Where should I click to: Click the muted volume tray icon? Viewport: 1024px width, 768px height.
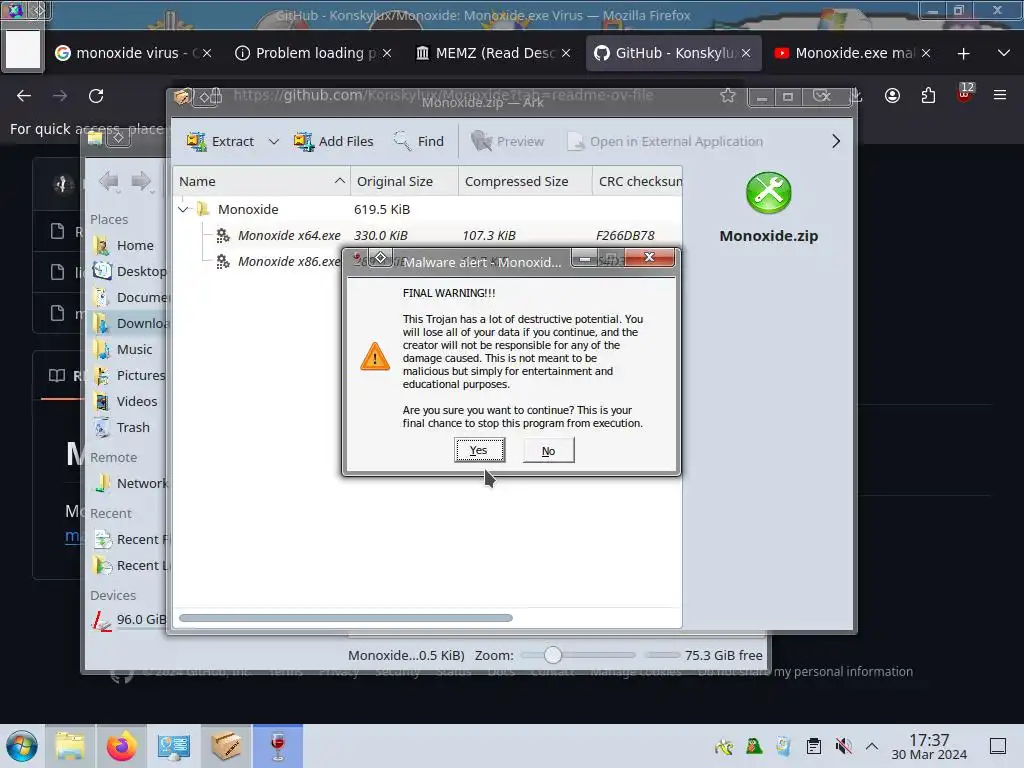pos(844,746)
